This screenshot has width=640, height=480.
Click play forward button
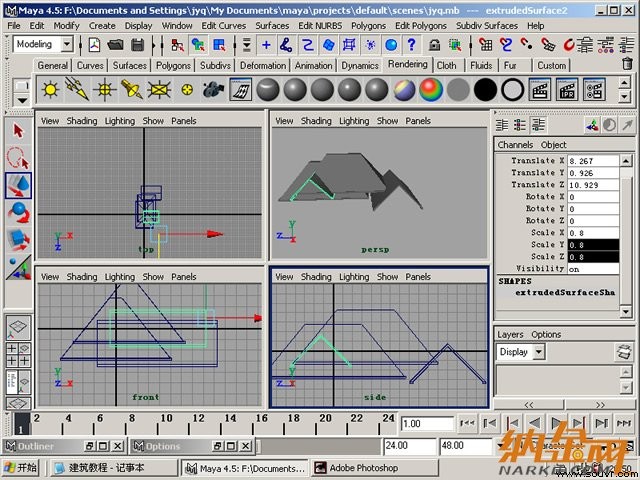[556, 423]
